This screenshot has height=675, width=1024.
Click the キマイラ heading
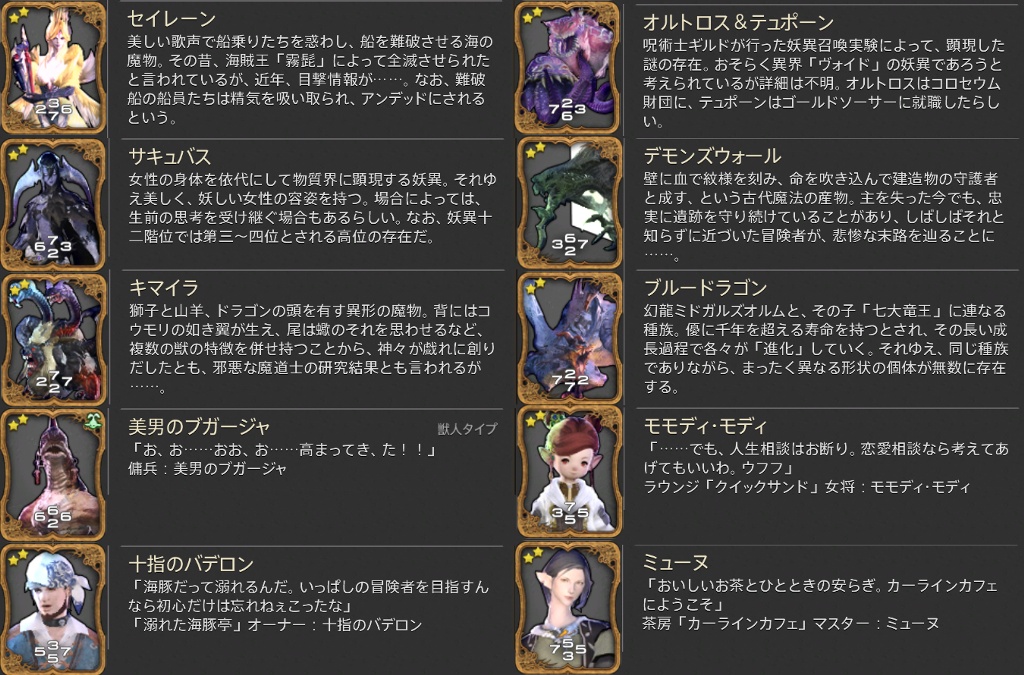163,288
